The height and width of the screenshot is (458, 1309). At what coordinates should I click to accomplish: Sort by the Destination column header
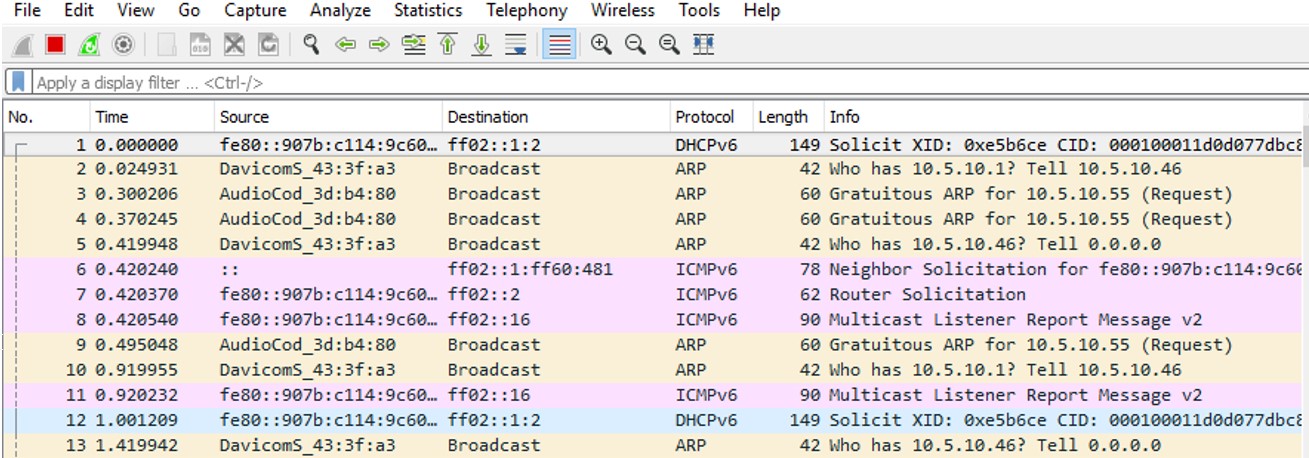pyautogui.click(x=556, y=117)
